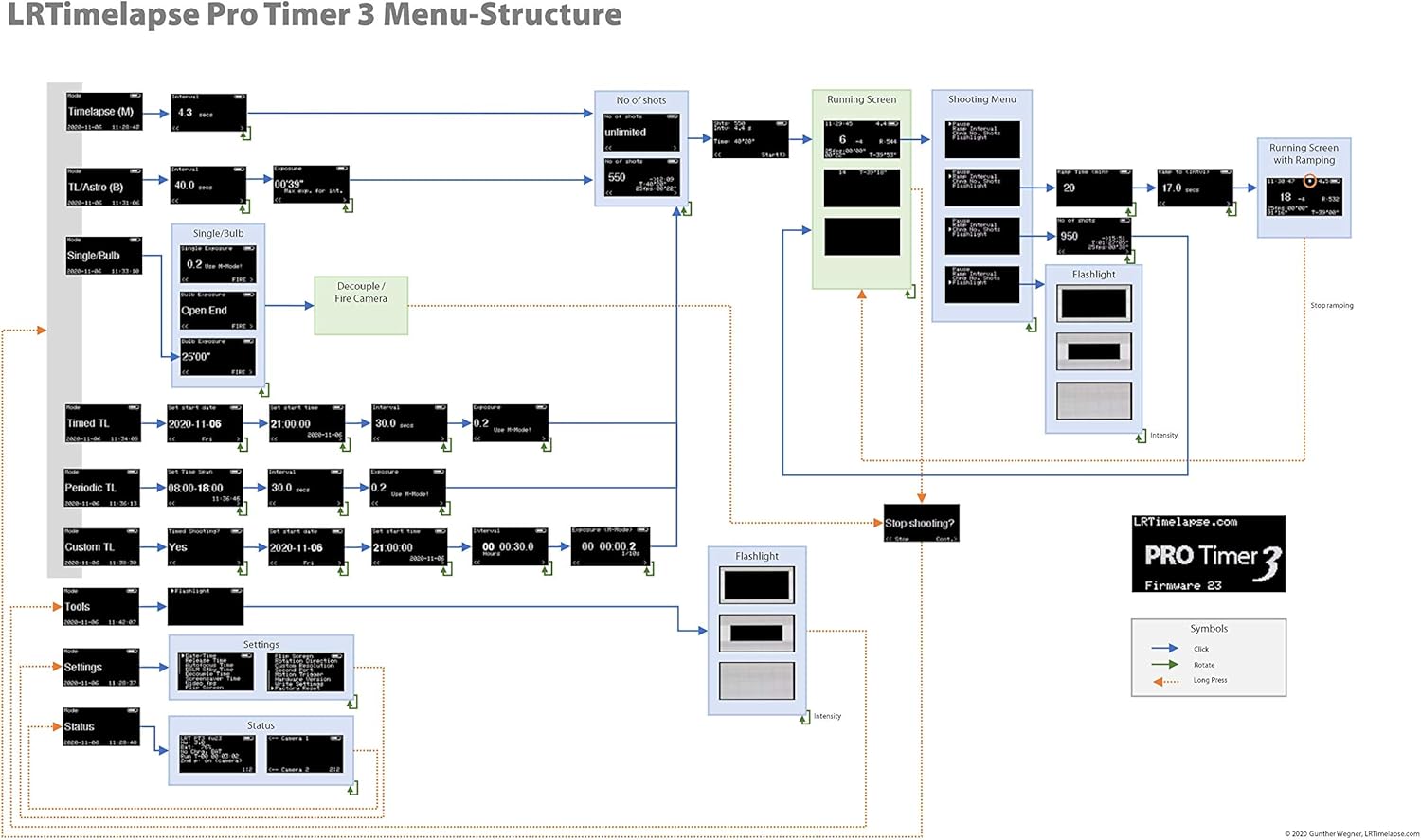Click the orange circle on Running Screen with Ramping

(x=1309, y=181)
